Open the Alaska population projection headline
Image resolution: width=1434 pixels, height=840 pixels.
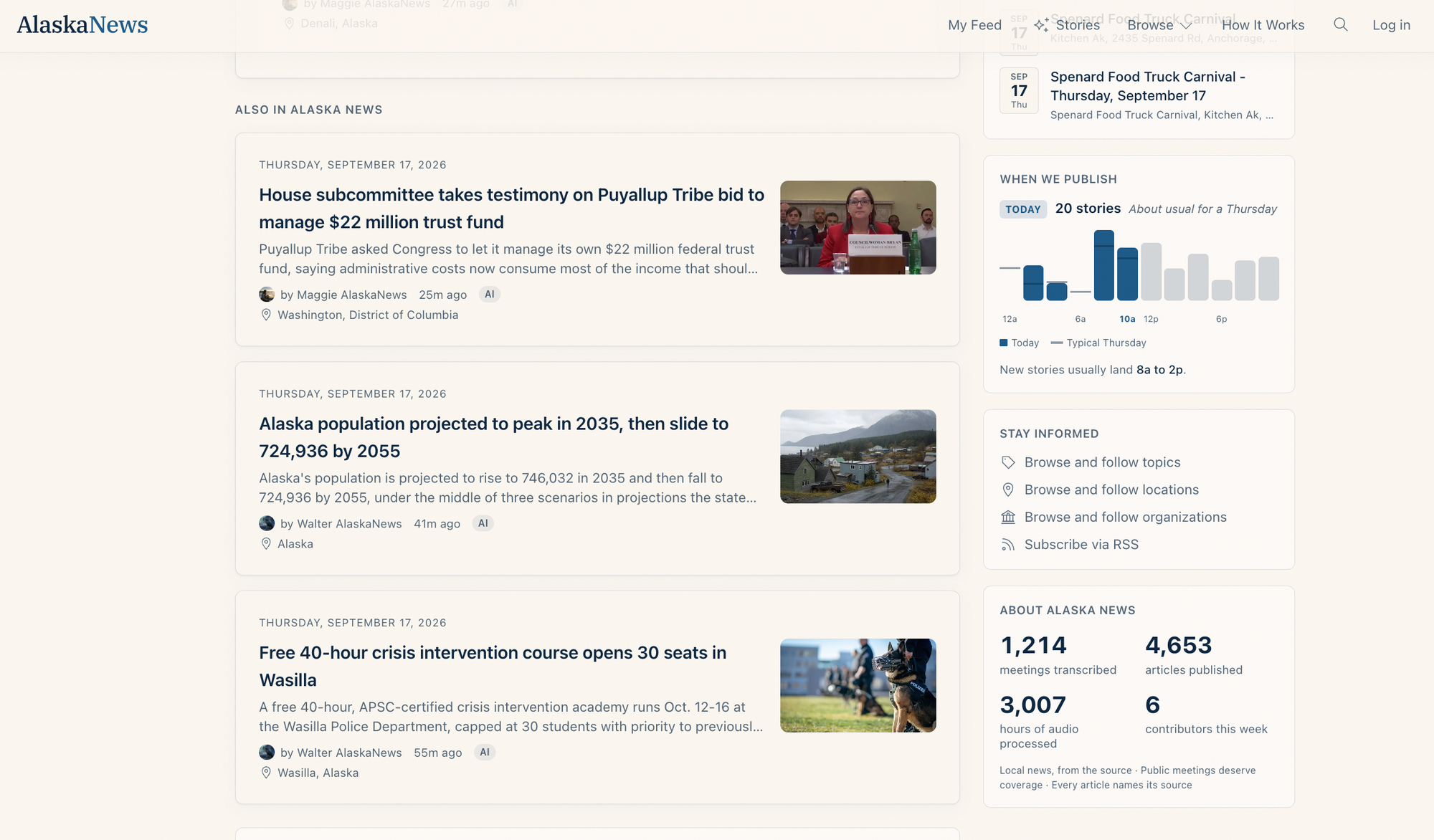point(493,437)
